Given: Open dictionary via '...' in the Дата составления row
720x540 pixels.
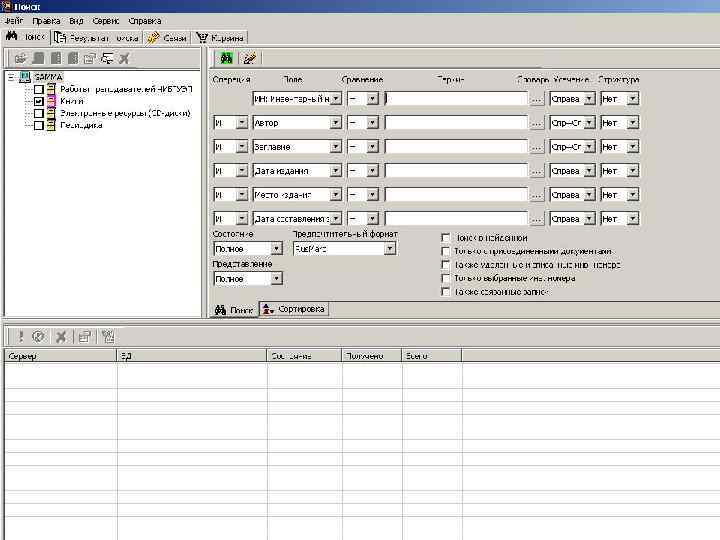Looking at the screenshot, I should [x=537, y=219].
